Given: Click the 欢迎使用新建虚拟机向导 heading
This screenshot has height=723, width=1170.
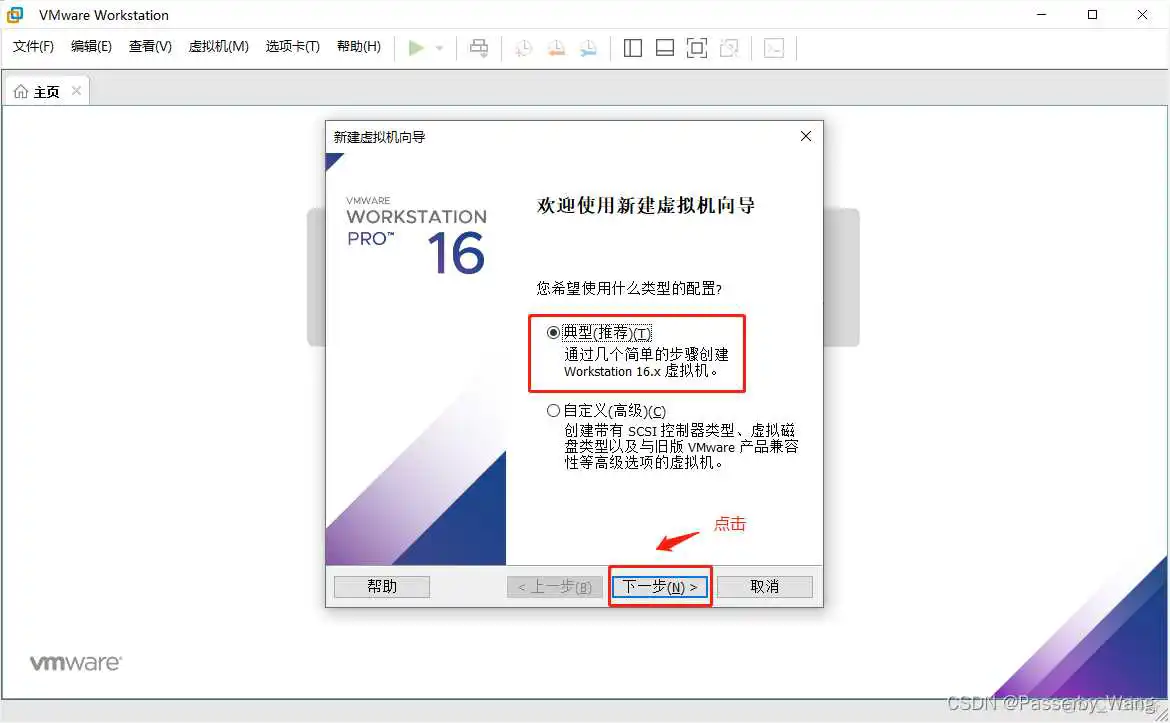Looking at the screenshot, I should tap(645, 205).
